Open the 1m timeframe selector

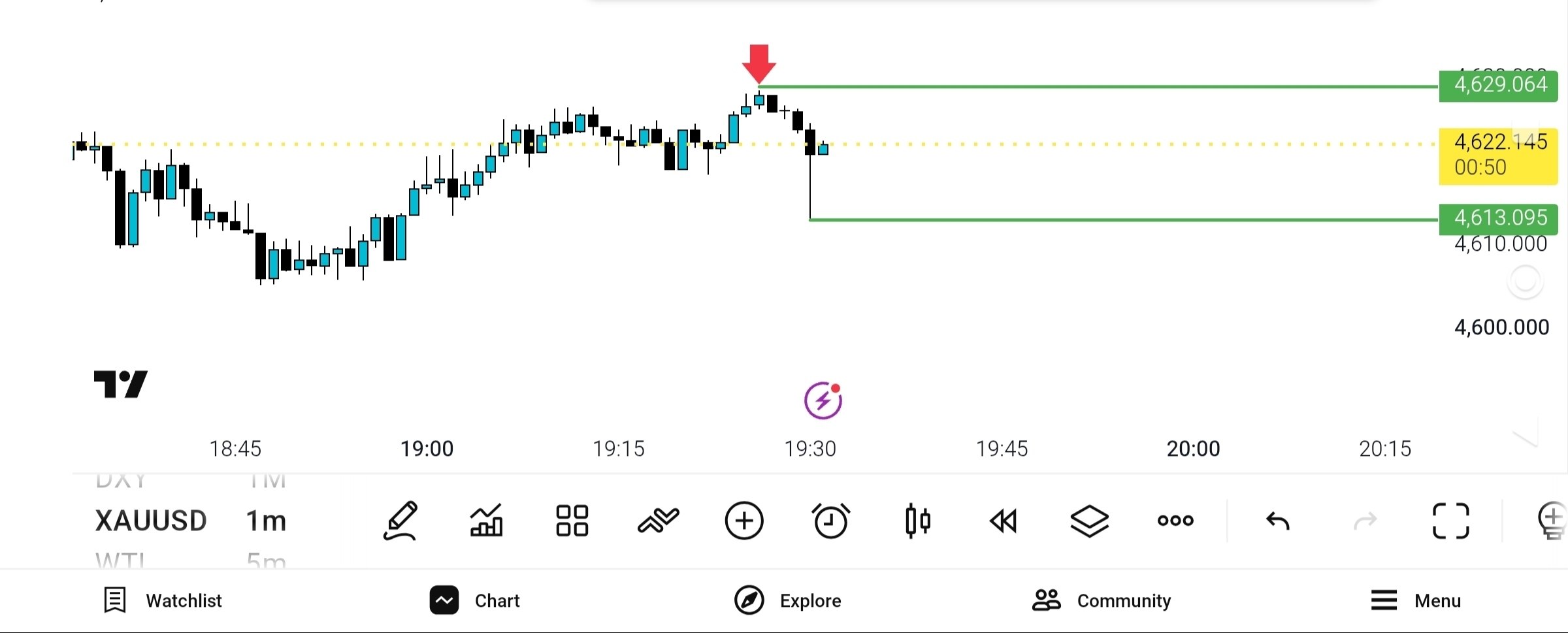266,521
